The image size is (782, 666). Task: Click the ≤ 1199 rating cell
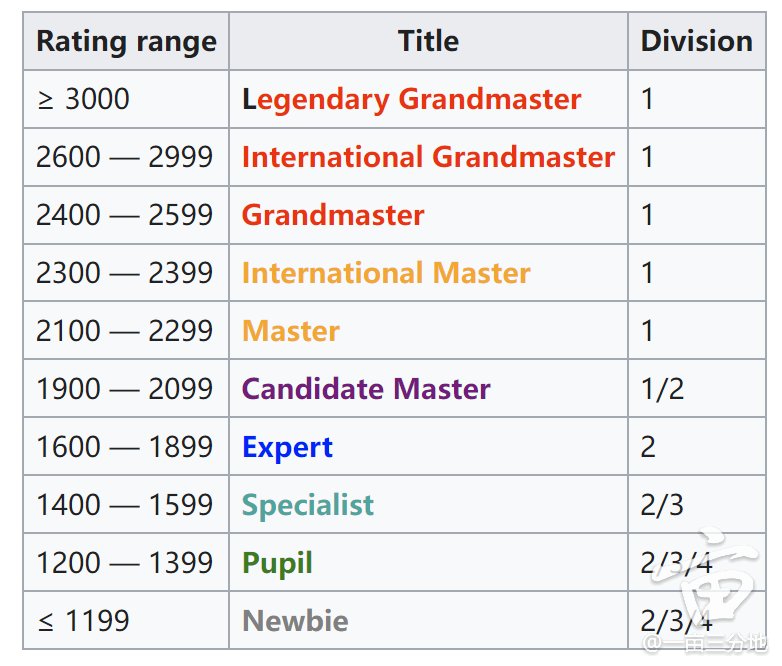tap(126, 621)
